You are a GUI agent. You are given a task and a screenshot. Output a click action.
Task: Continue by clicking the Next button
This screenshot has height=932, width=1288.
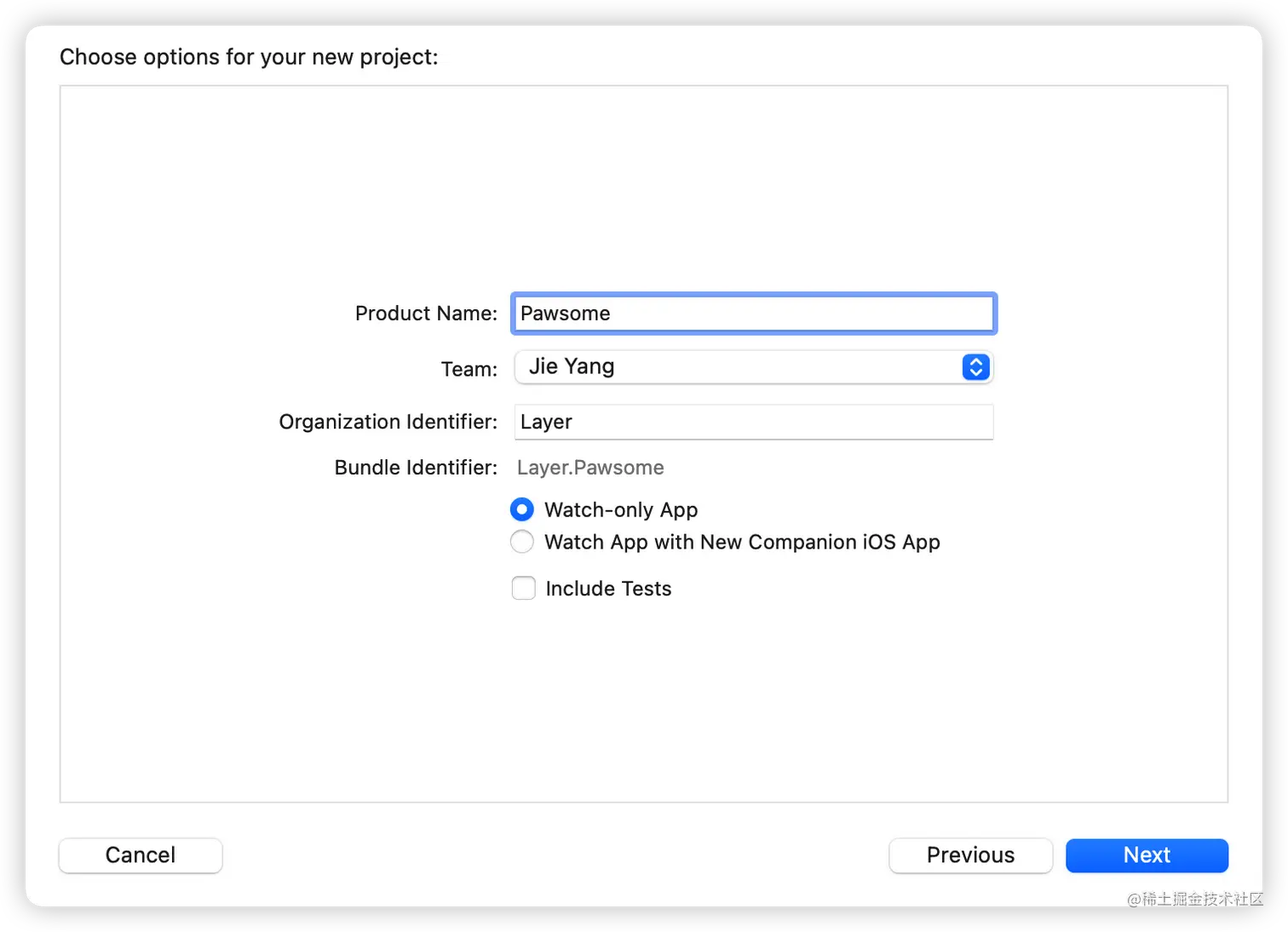click(1147, 855)
